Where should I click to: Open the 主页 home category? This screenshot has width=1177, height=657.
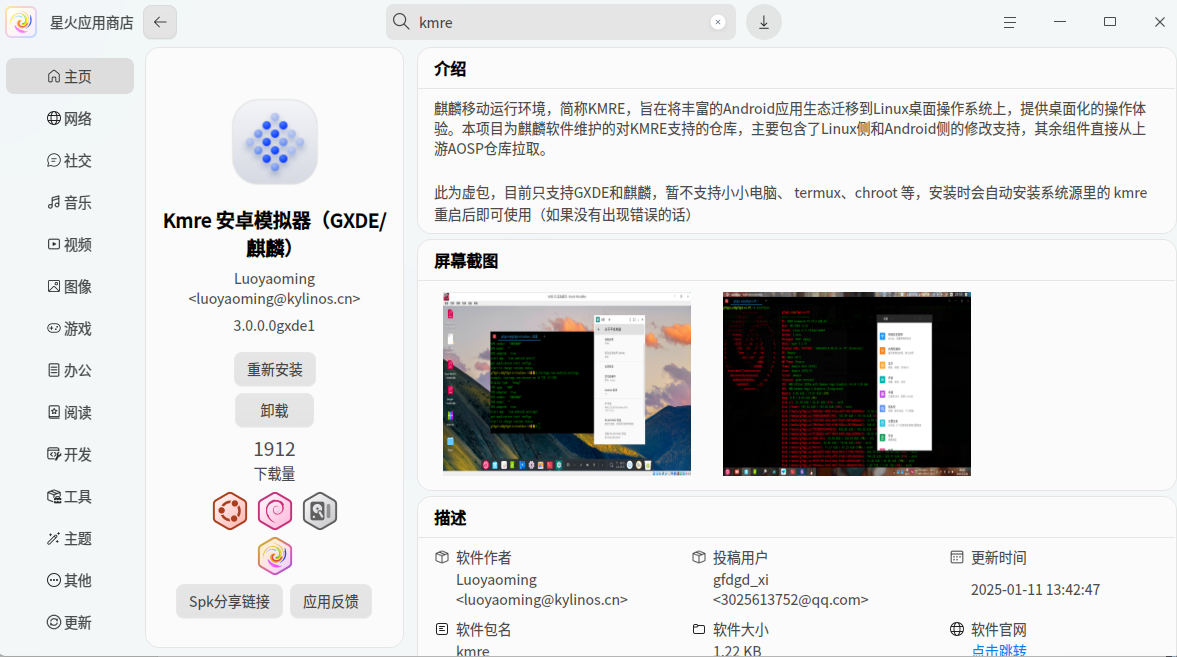point(70,77)
